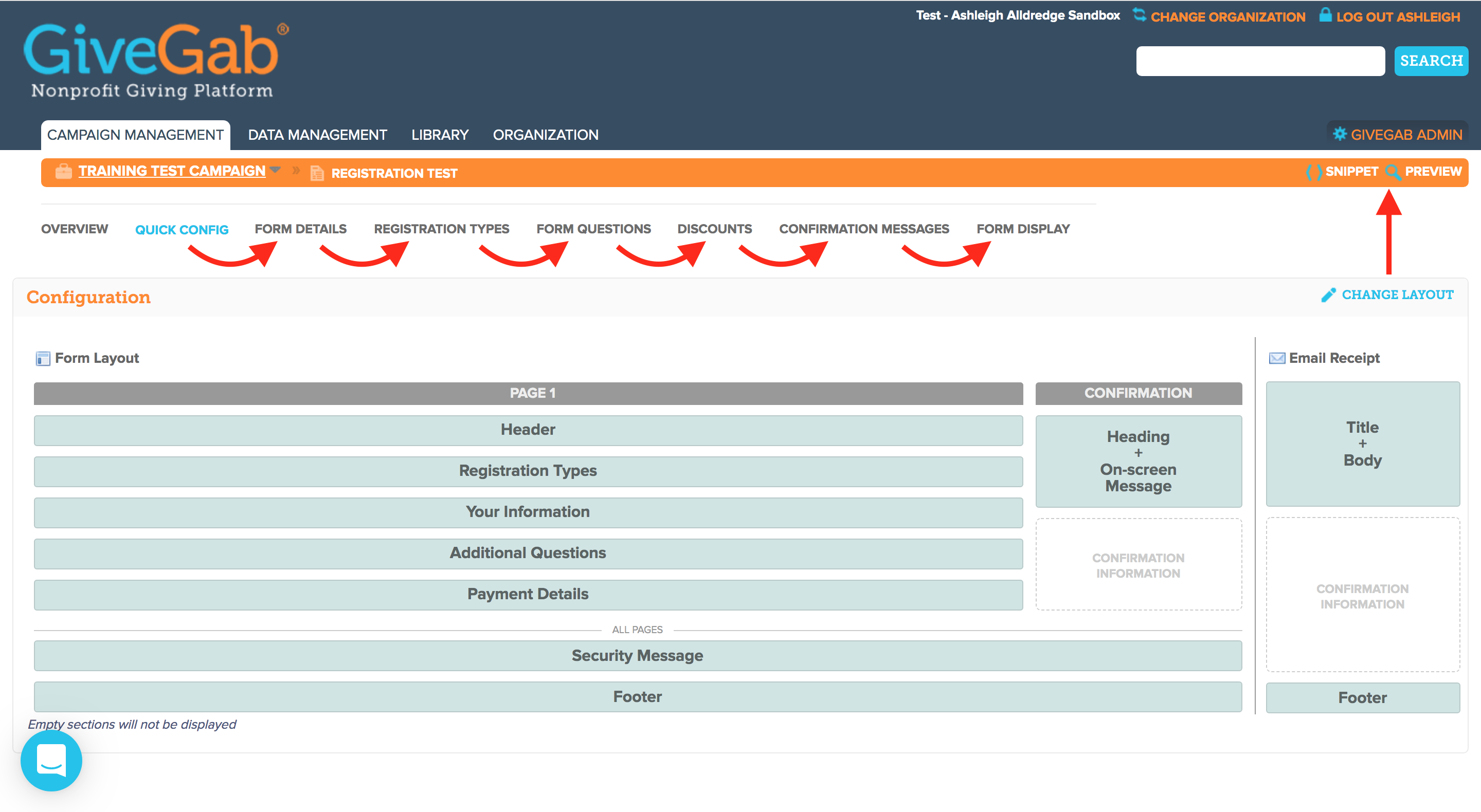Click Change Organization link

1227,16
